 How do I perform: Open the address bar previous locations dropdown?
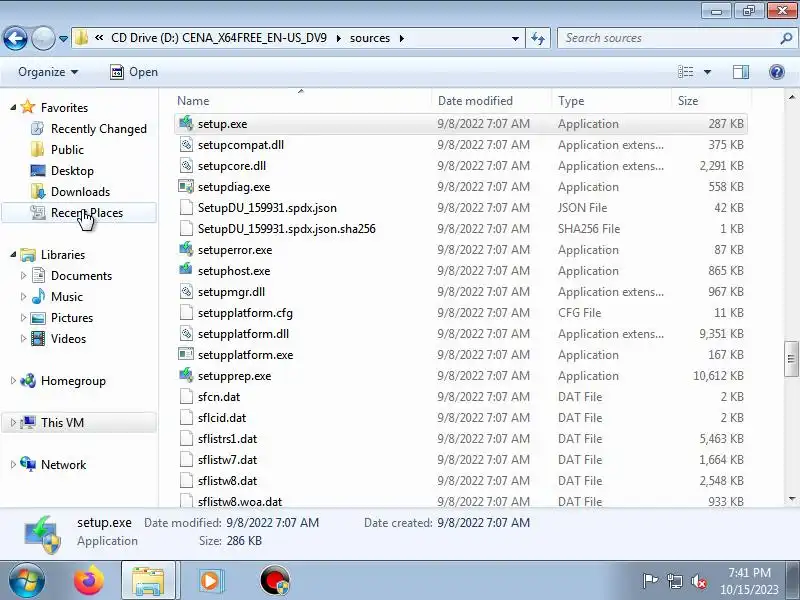click(x=515, y=38)
